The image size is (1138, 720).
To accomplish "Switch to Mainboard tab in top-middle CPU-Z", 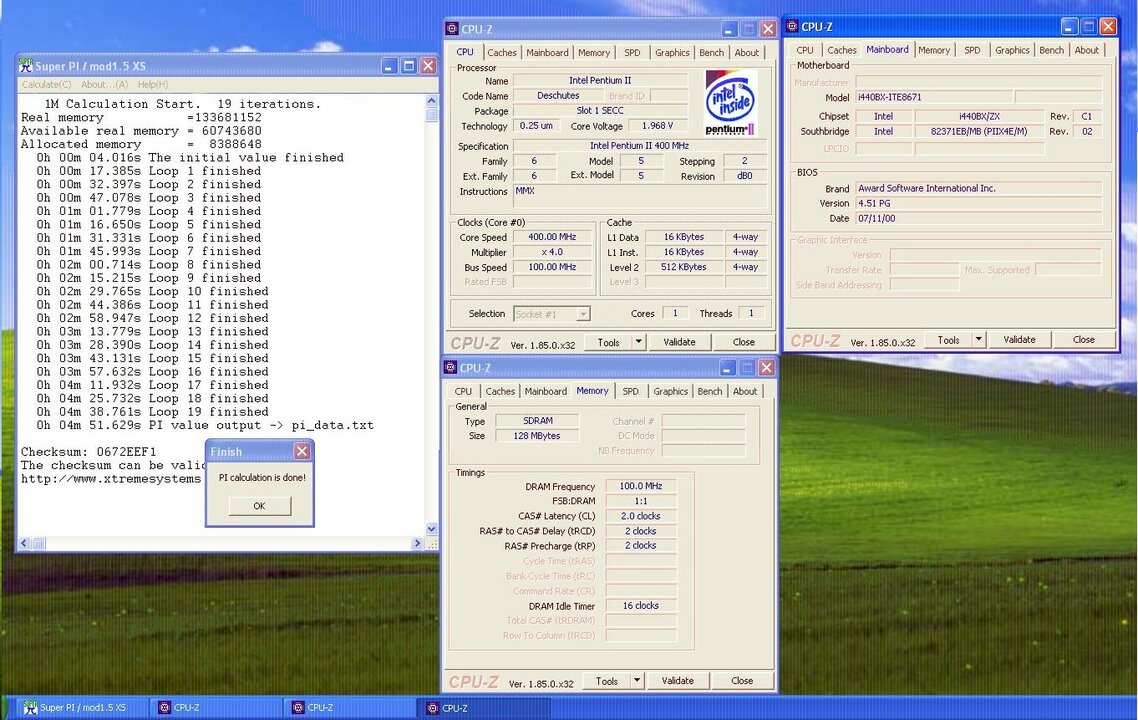I will pyautogui.click(x=547, y=53).
